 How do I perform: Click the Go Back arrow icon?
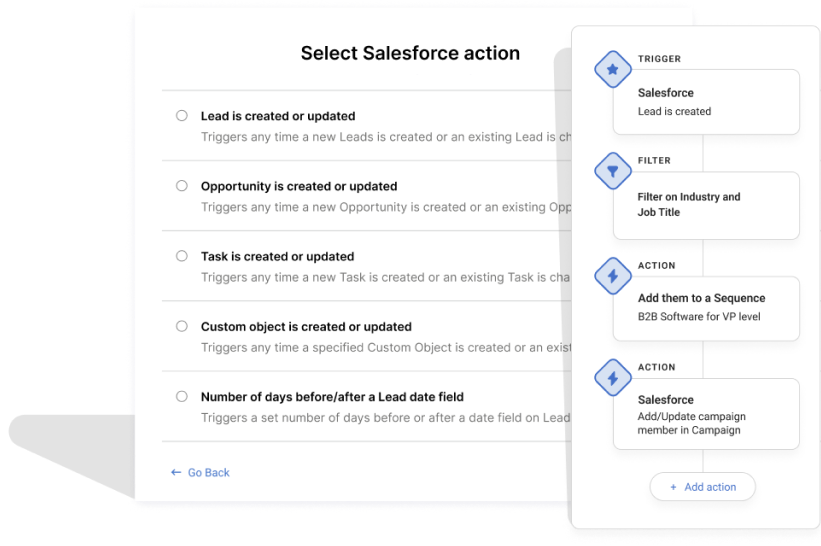pos(176,472)
